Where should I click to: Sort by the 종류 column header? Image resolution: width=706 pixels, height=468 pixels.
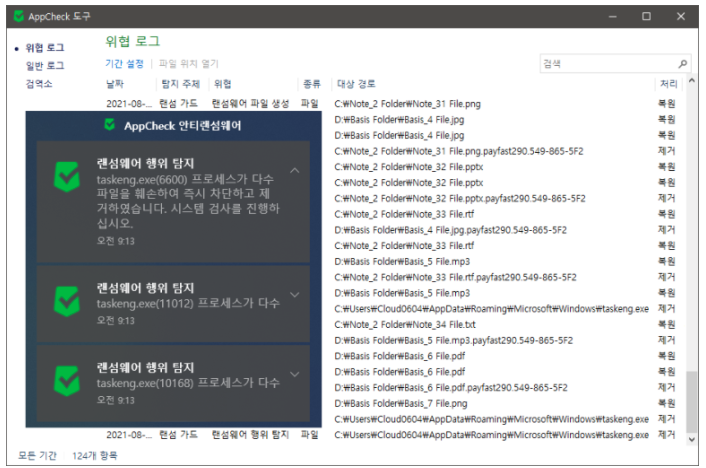tap(312, 84)
